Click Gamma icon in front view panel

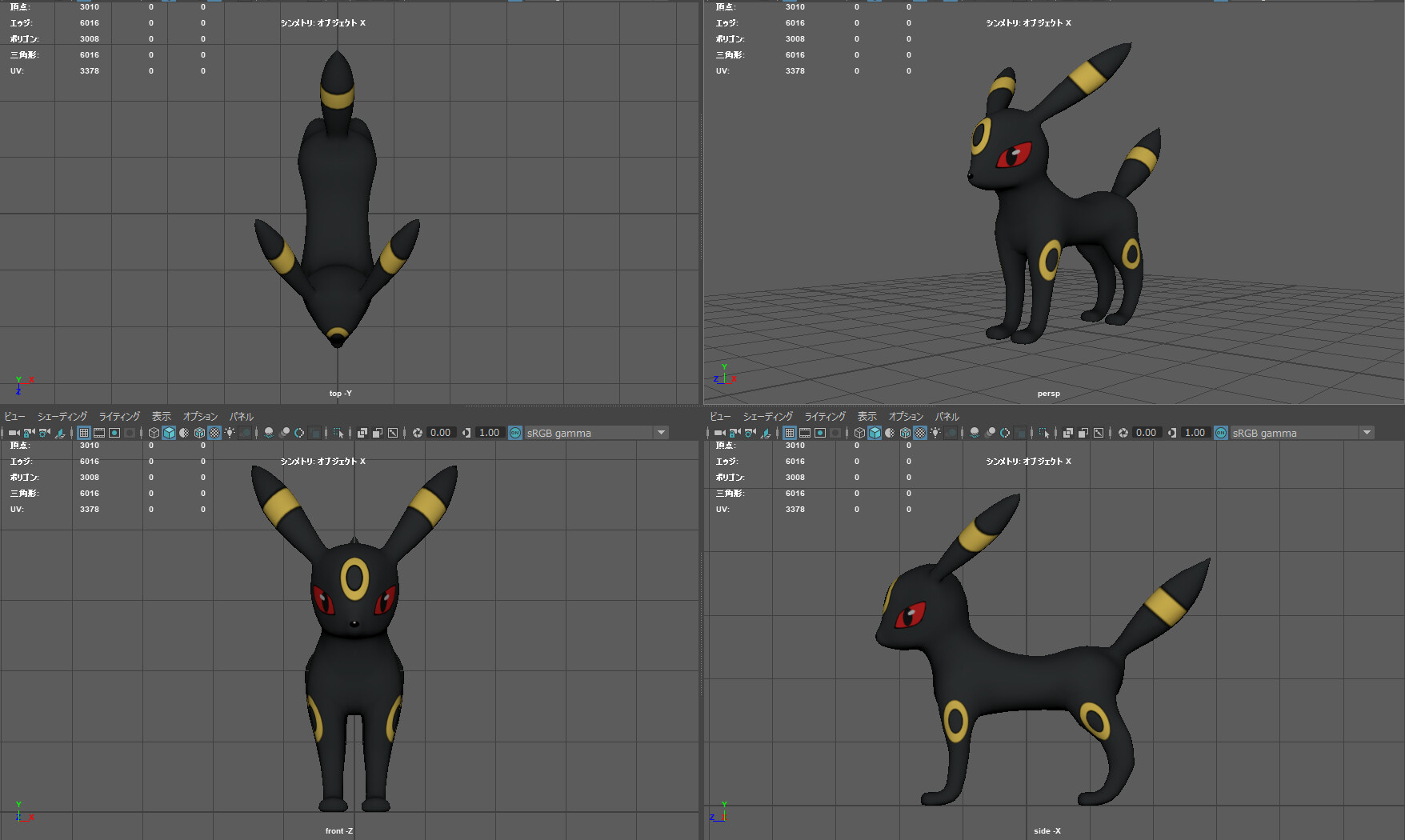[x=466, y=433]
